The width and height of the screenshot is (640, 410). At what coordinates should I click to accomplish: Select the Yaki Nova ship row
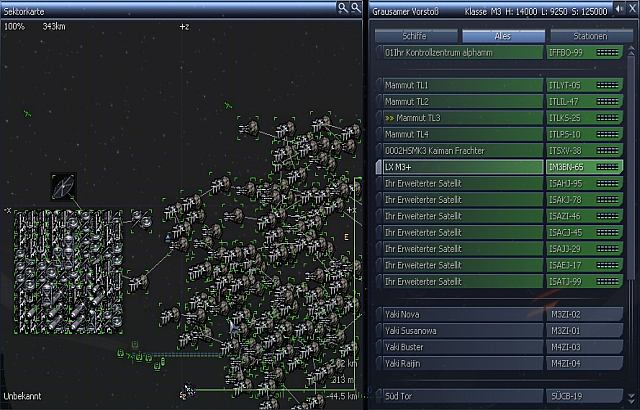tap(500, 314)
